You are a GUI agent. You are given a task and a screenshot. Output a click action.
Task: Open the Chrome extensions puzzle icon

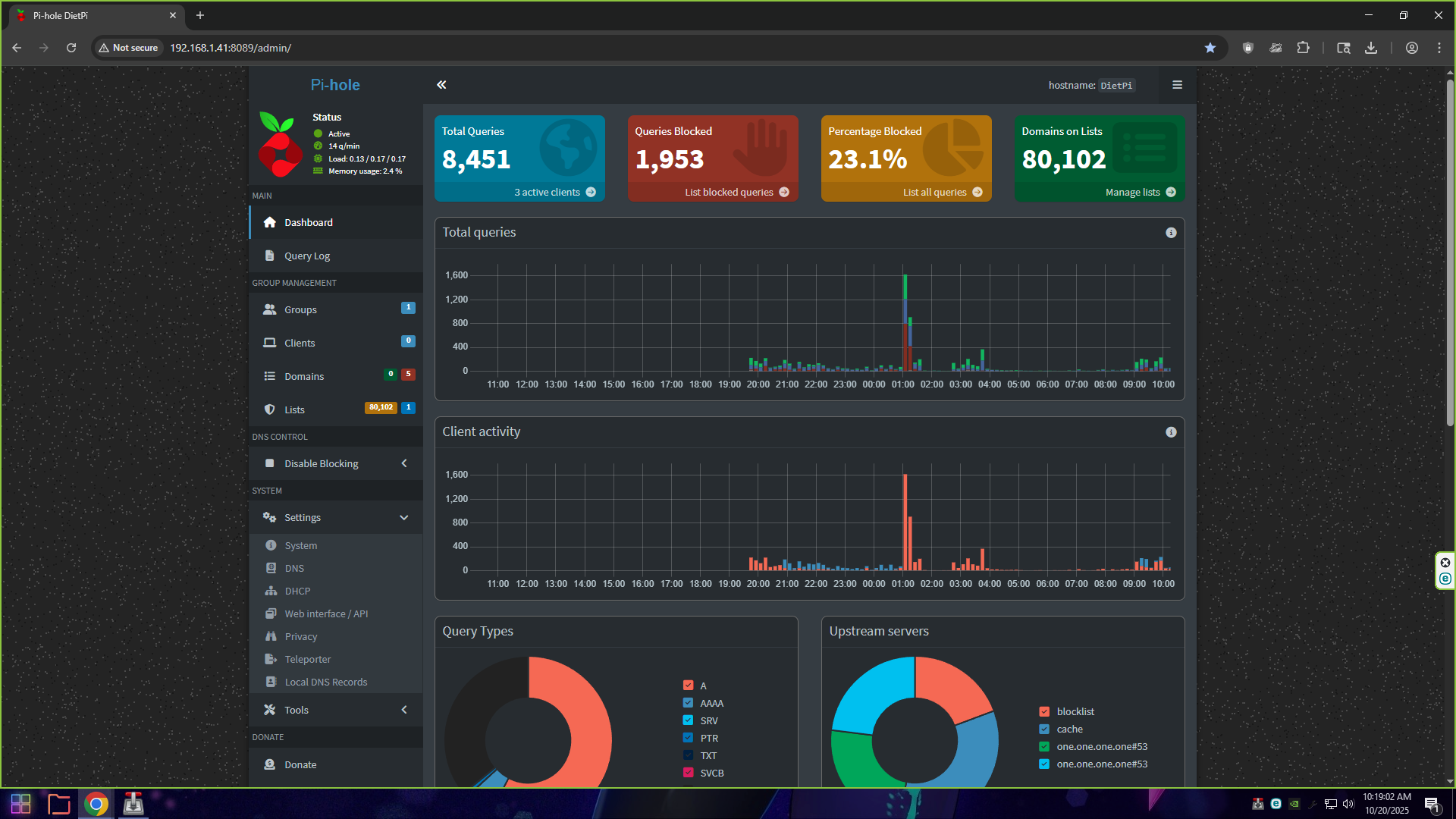[x=1303, y=48]
